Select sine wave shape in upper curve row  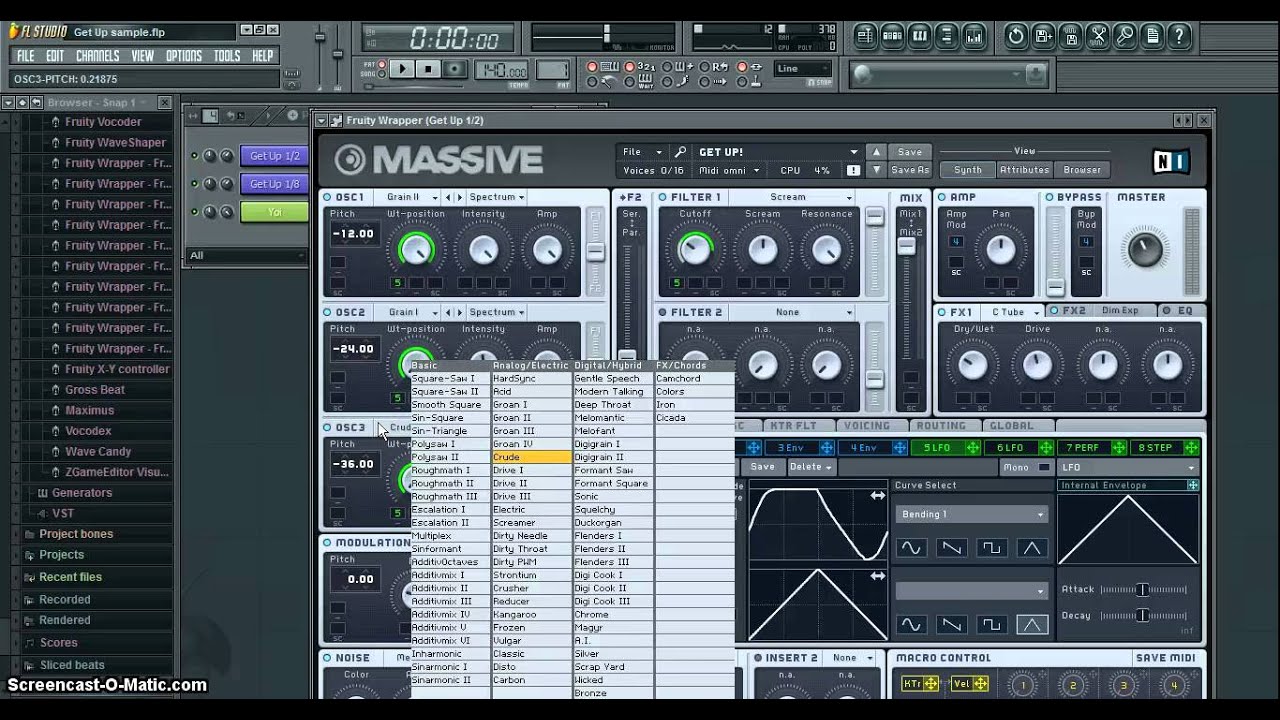[910, 548]
